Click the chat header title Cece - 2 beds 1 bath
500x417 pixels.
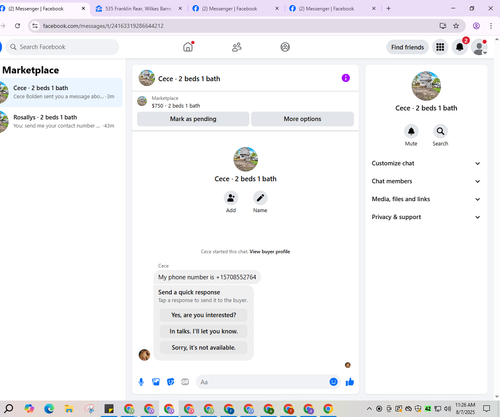pyautogui.click(x=189, y=79)
